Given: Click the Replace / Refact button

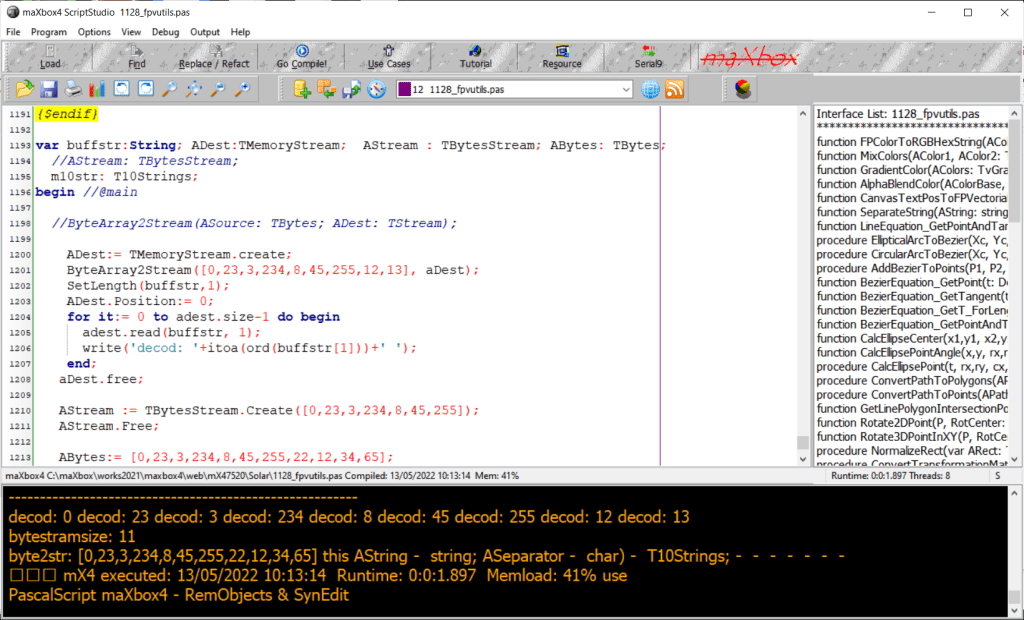Looking at the screenshot, I should 214,57.
